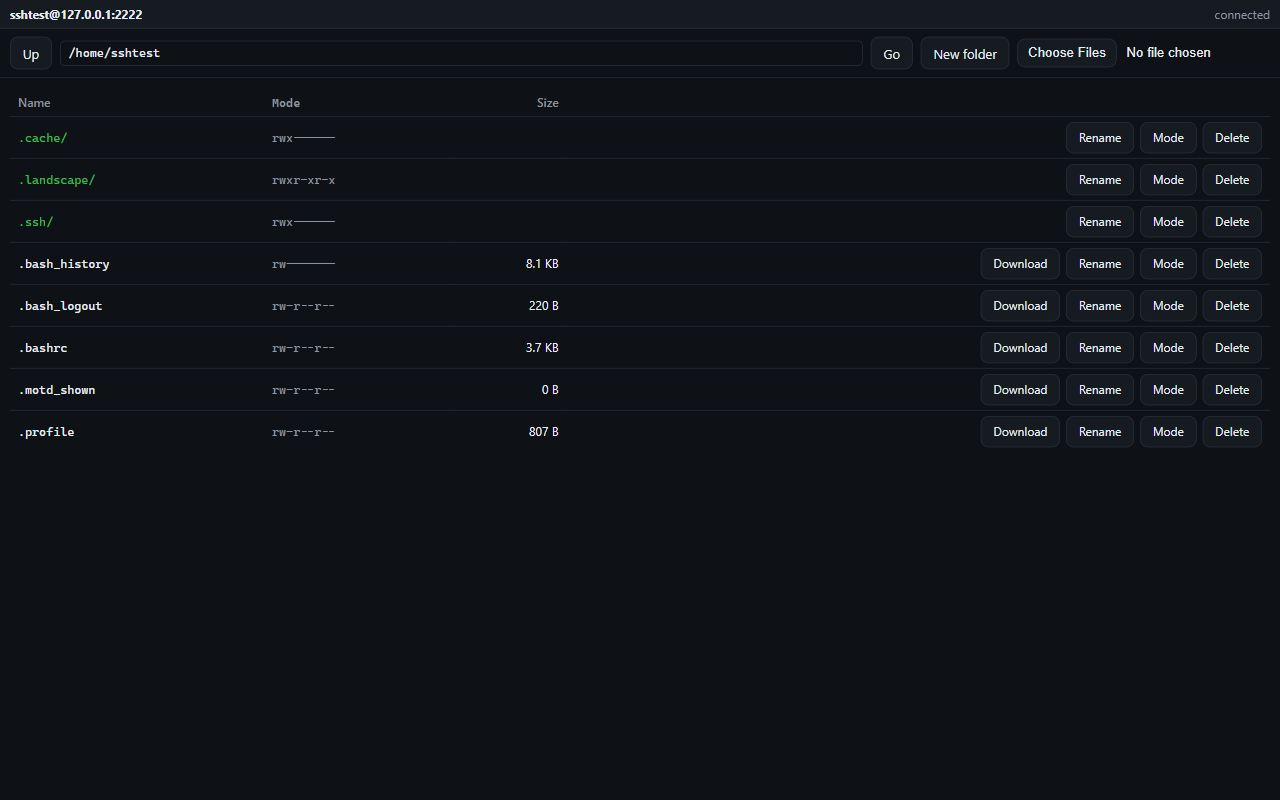Viewport: 1280px width, 800px height.
Task: Delete the .landscape/ folder
Action: [1232, 180]
